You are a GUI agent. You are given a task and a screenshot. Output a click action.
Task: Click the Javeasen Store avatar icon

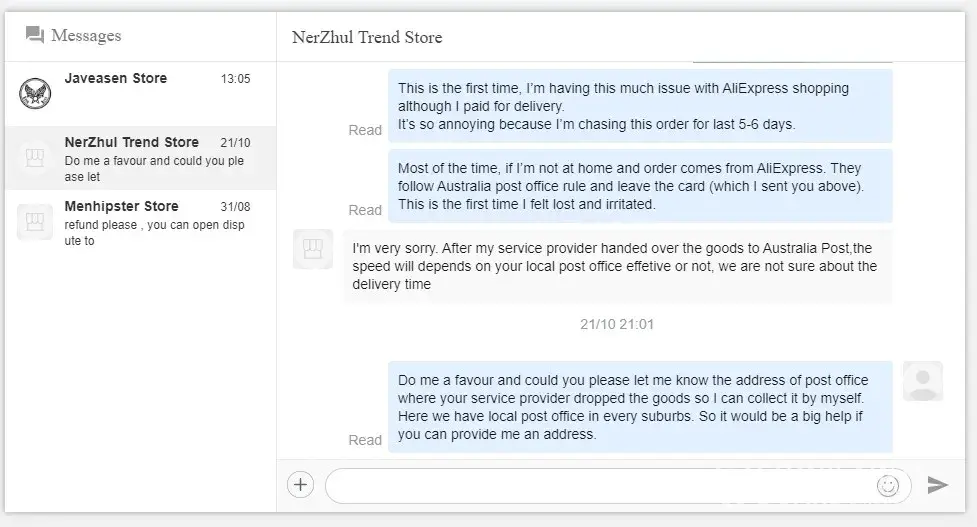(x=35, y=93)
